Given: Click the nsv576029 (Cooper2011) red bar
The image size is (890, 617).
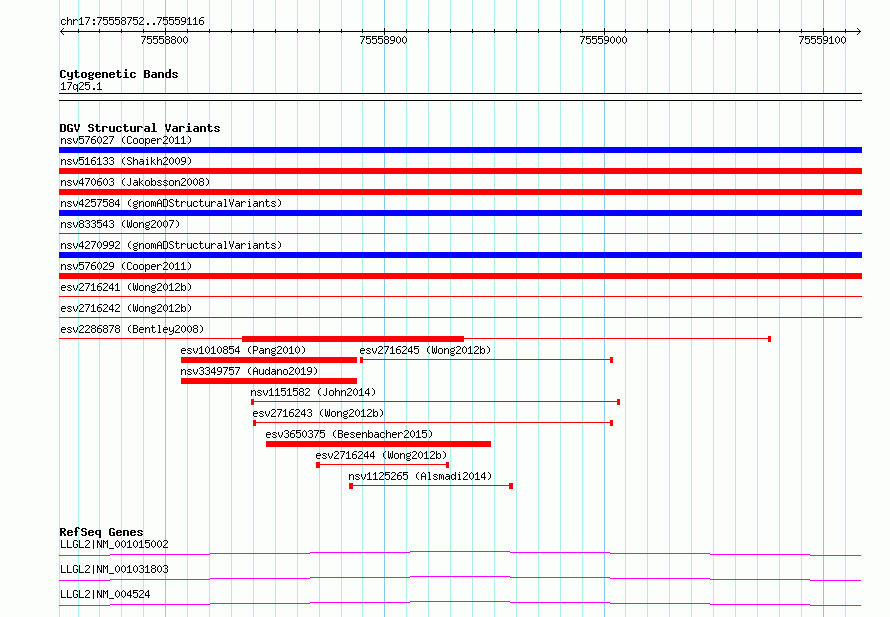Looking at the screenshot, I should click(460, 276).
